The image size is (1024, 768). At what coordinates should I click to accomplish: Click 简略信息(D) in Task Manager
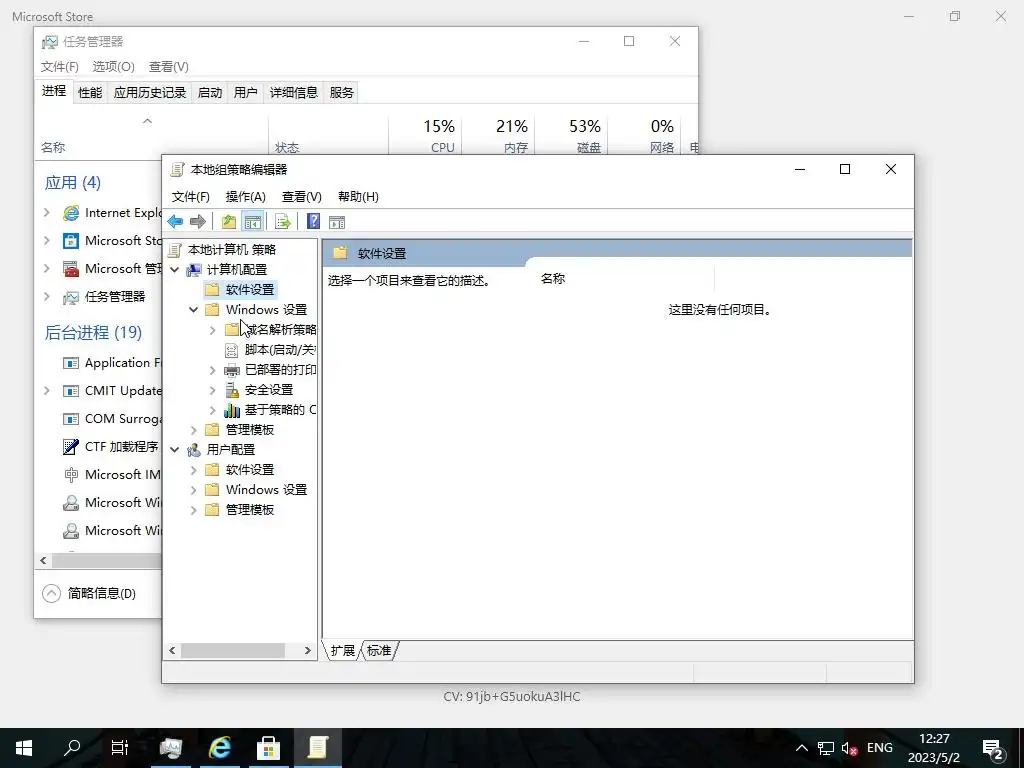pos(89,593)
